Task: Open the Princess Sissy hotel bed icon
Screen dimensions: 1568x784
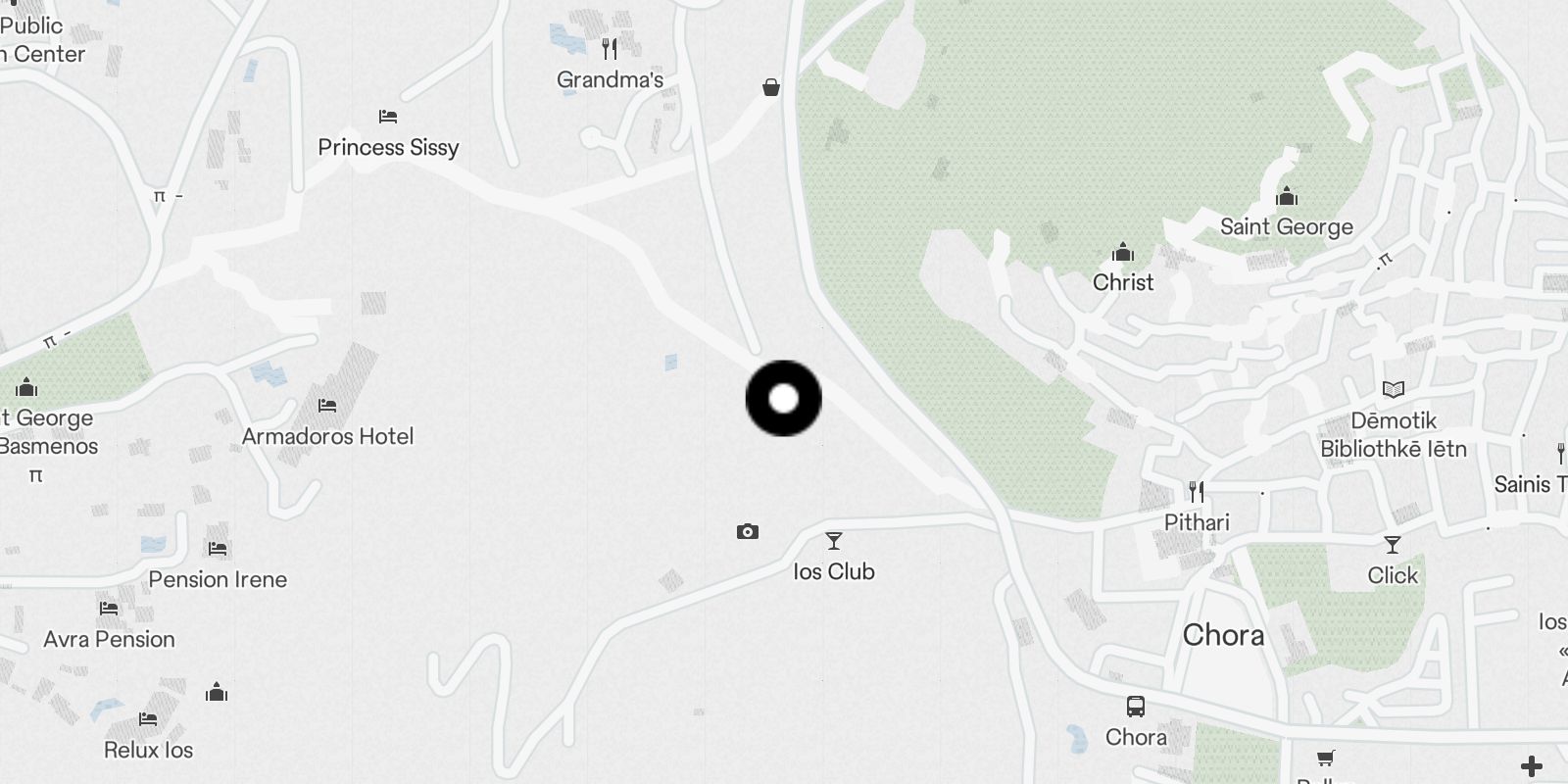Action: (x=388, y=117)
